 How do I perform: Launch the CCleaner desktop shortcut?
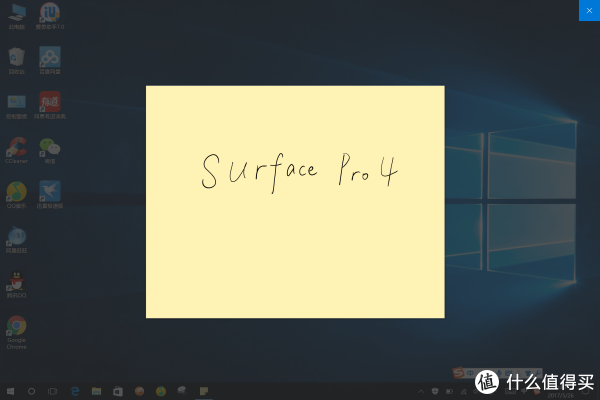[x=16, y=150]
